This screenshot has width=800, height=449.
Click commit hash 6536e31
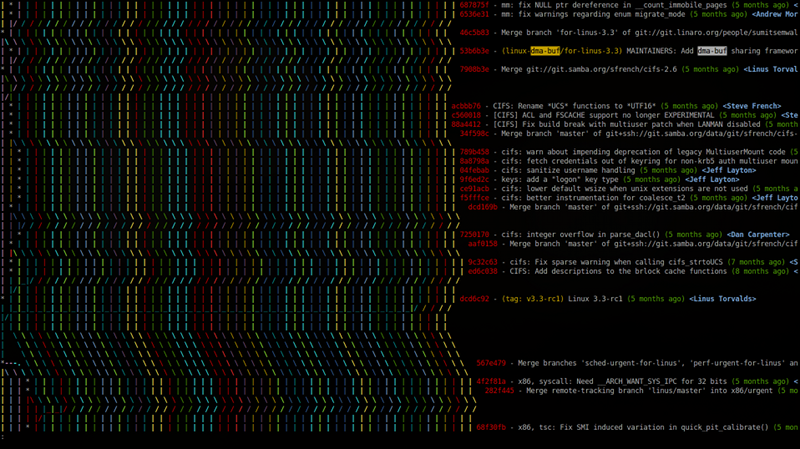(474, 14)
